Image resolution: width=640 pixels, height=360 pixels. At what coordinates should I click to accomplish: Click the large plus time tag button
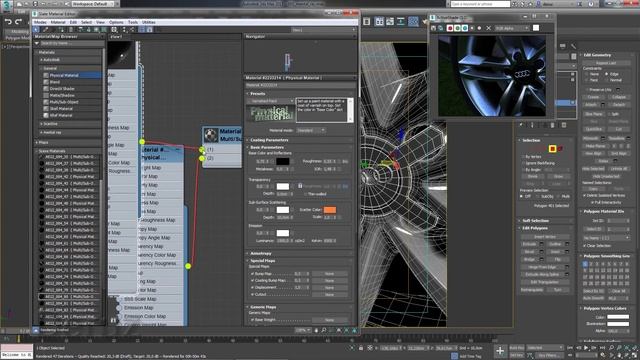tap(500, 351)
